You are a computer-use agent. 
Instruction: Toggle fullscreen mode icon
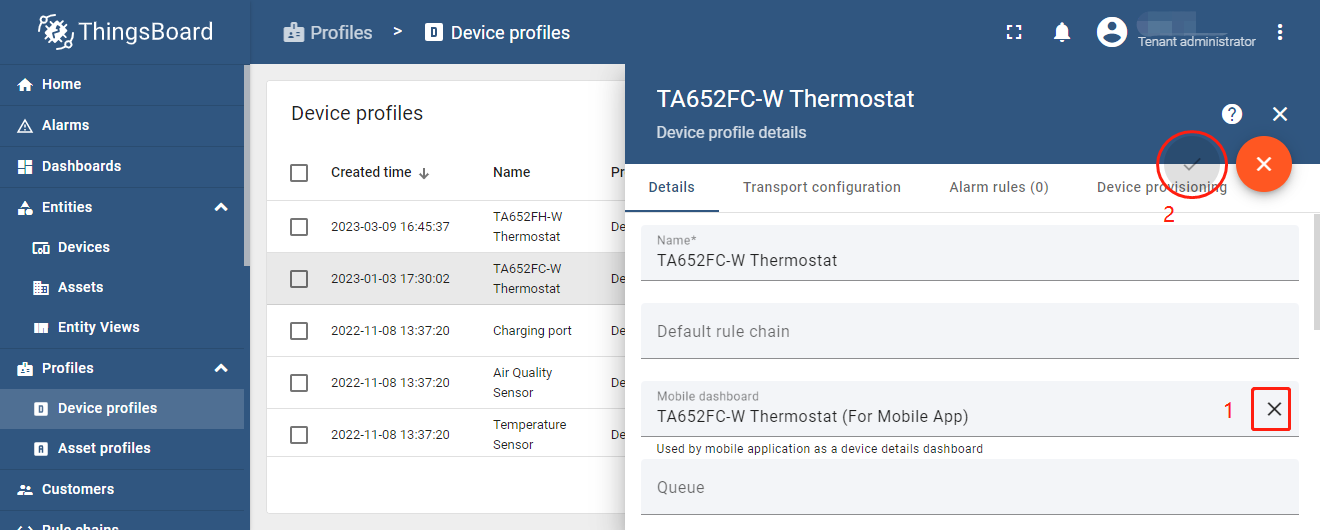click(1014, 32)
